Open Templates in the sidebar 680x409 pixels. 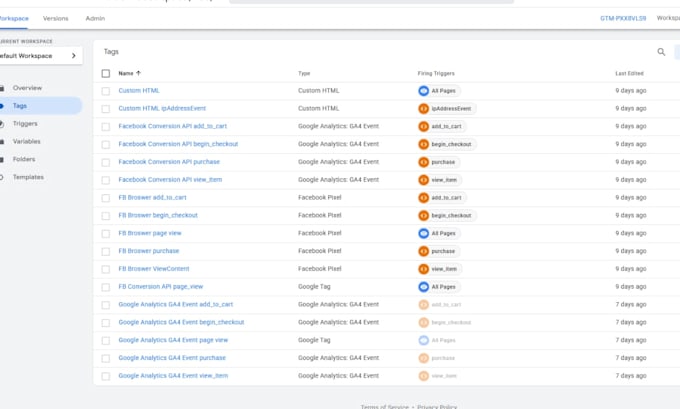pos(28,177)
